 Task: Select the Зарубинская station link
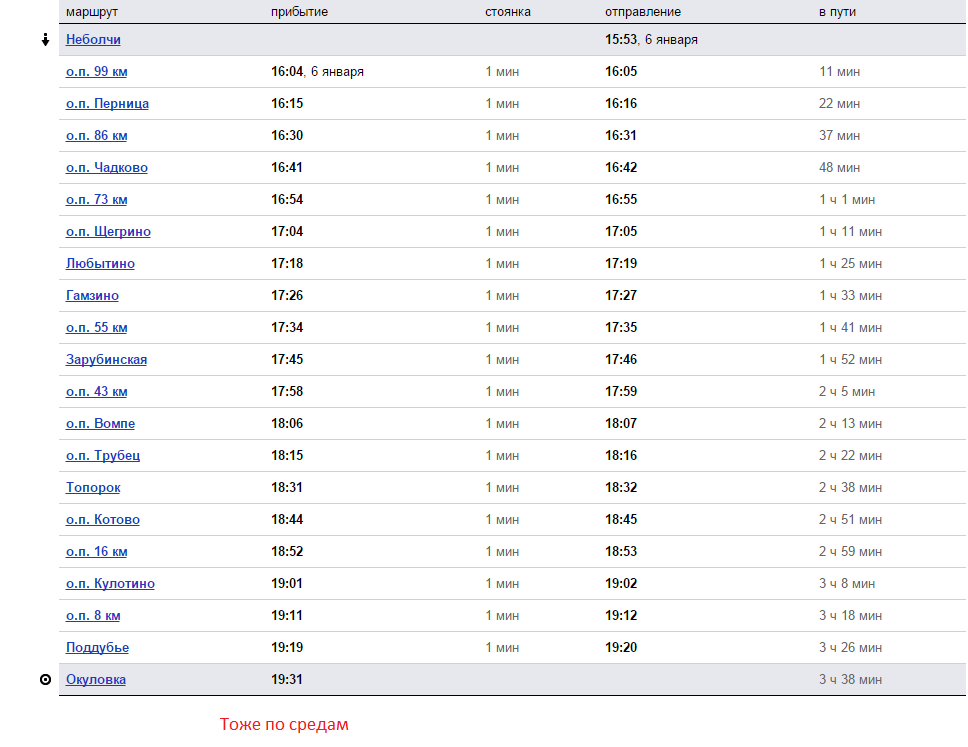pos(106,360)
